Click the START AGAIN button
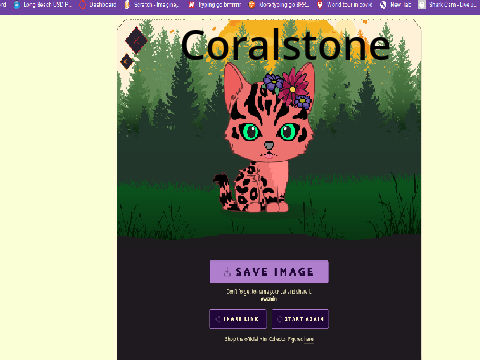The width and height of the screenshot is (480, 360). (x=300, y=319)
